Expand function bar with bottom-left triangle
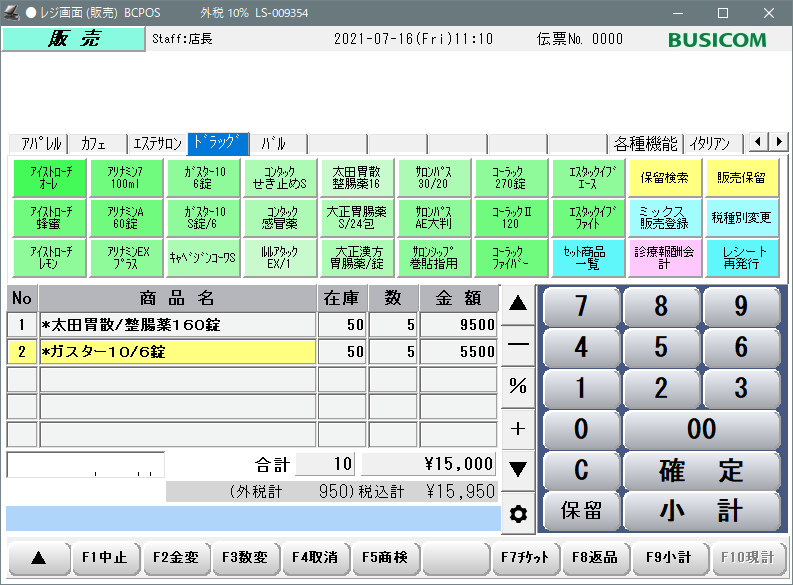This screenshot has height=585, width=793. (38, 557)
